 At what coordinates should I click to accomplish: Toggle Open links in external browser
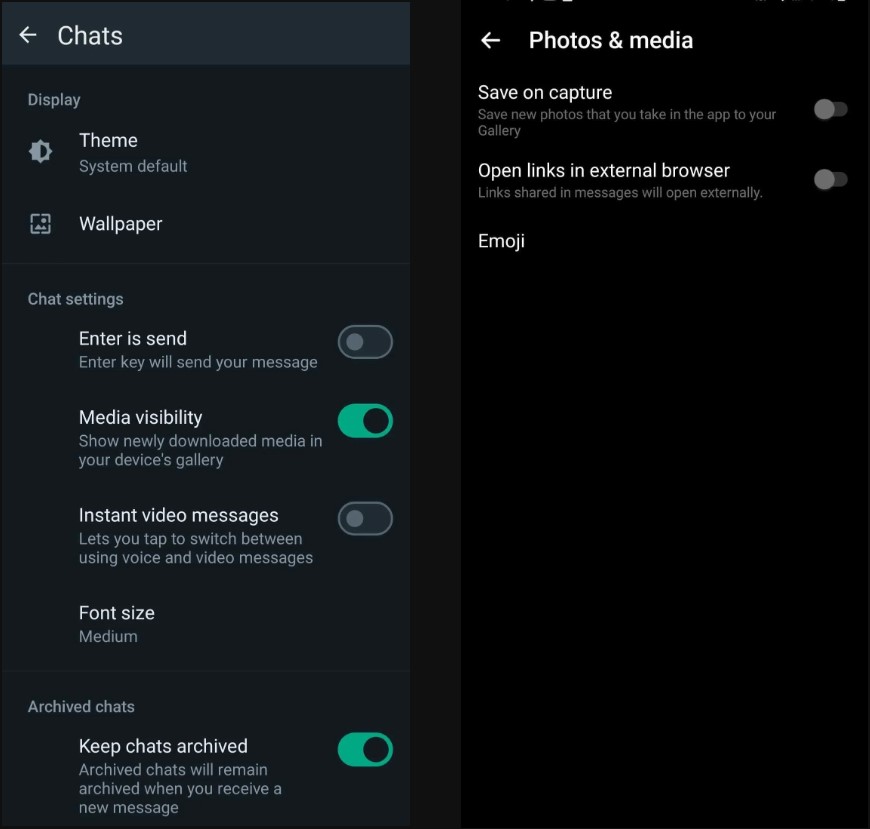click(830, 179)
